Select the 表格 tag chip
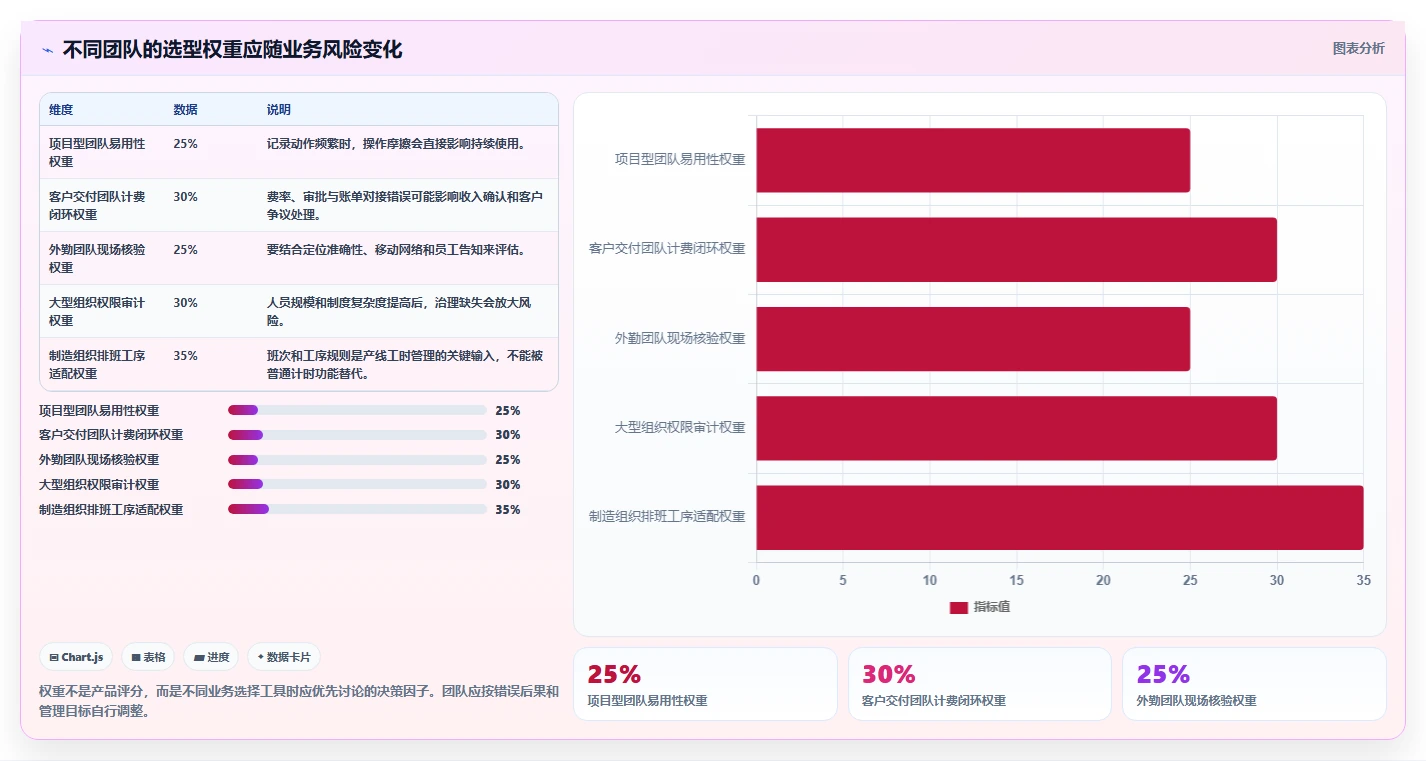This screenshot has height=761, width=1426. pyautogui.click(x=148, y=657)
